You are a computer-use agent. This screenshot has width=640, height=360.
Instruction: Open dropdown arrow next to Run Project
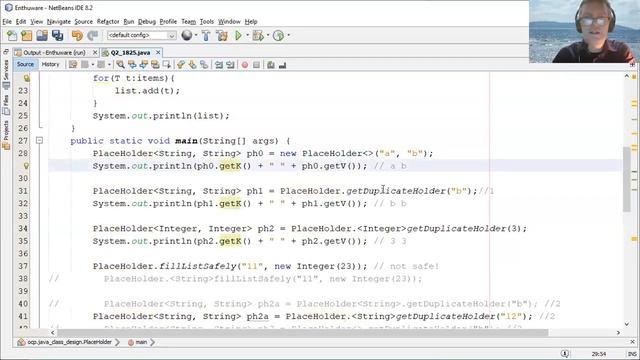point(247,36)
